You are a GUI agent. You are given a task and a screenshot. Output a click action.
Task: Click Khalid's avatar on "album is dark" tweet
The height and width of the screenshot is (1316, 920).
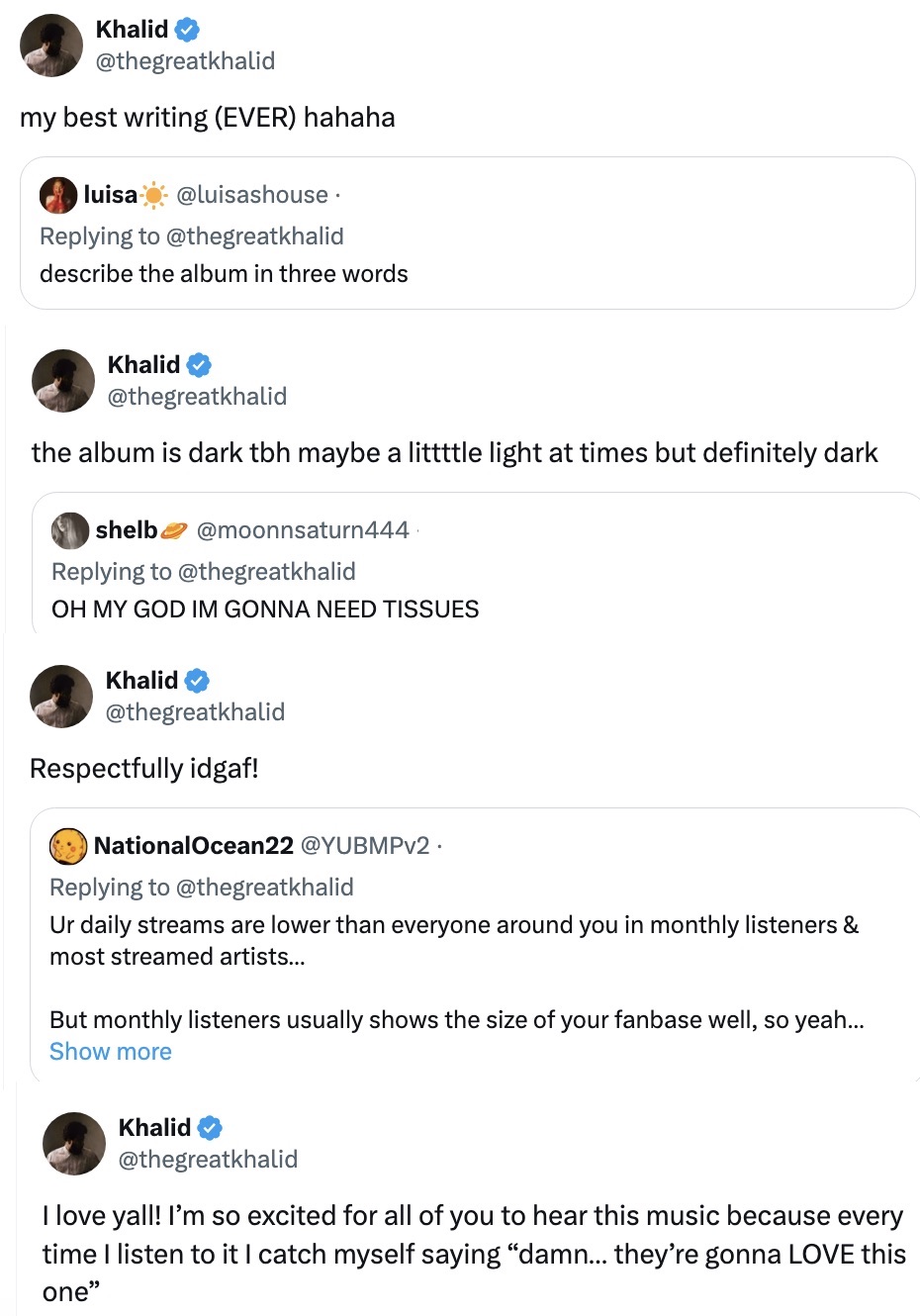pyautogui.click(x=63, y=381)
